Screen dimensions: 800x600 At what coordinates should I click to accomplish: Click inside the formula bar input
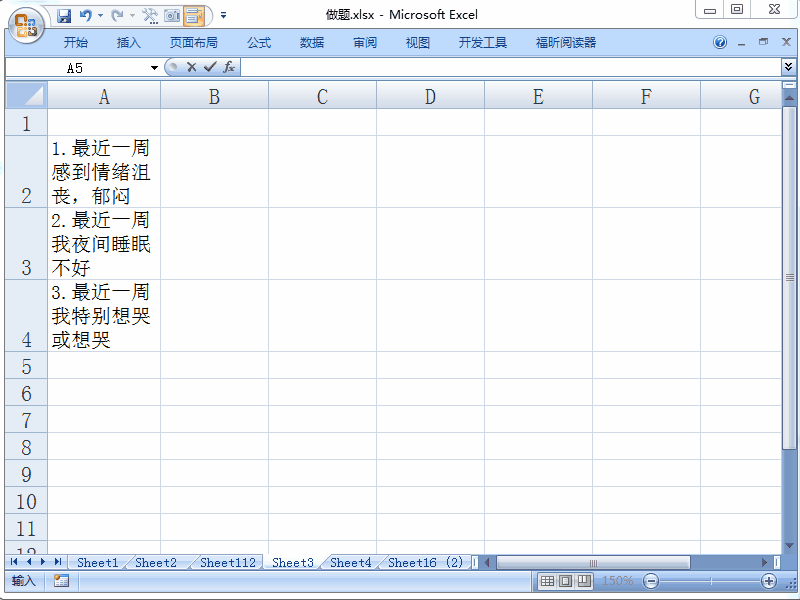[510, 68]
